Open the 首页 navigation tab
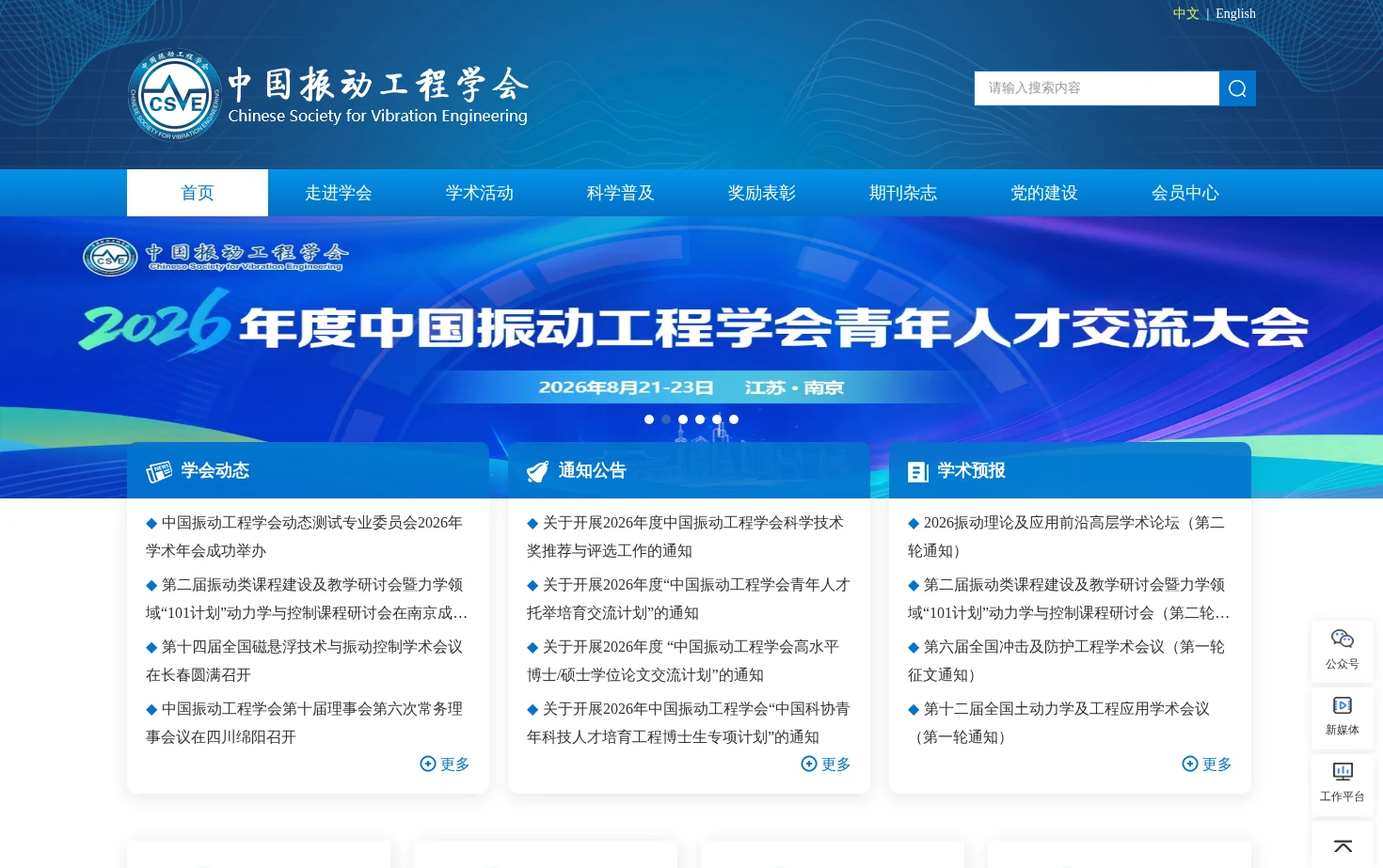 198,193
